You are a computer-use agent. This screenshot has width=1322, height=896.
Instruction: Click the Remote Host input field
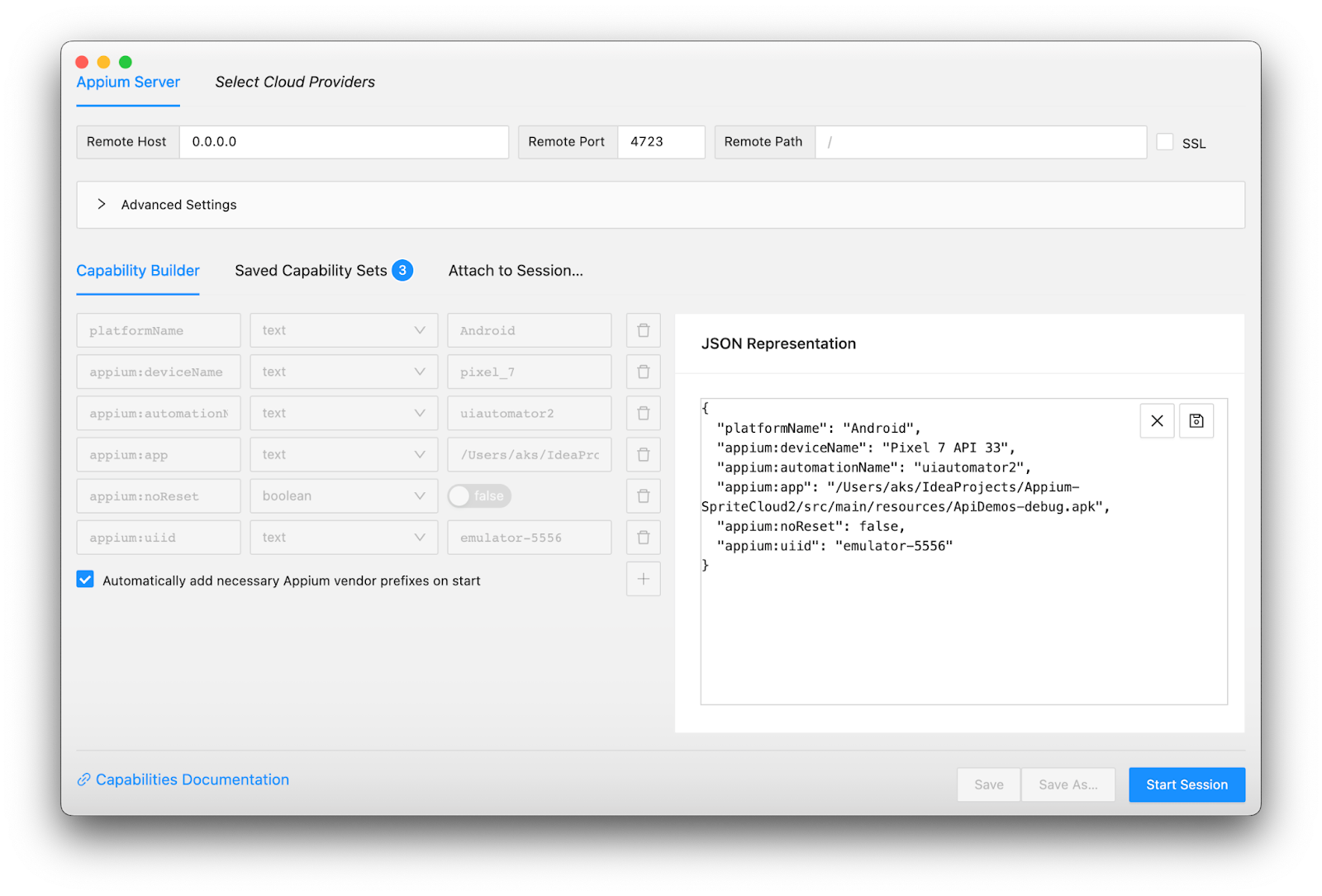point(344,142)
